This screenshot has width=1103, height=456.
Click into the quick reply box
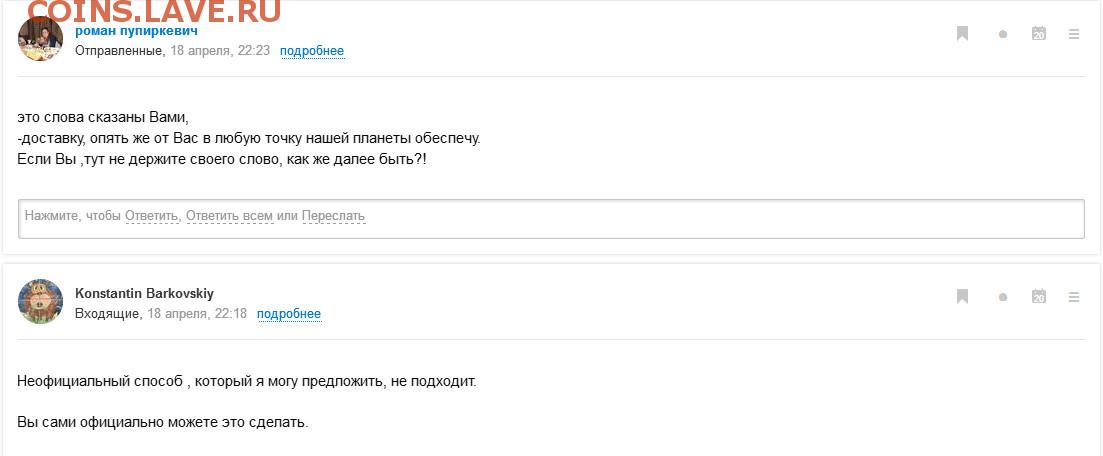coord(700,218)
